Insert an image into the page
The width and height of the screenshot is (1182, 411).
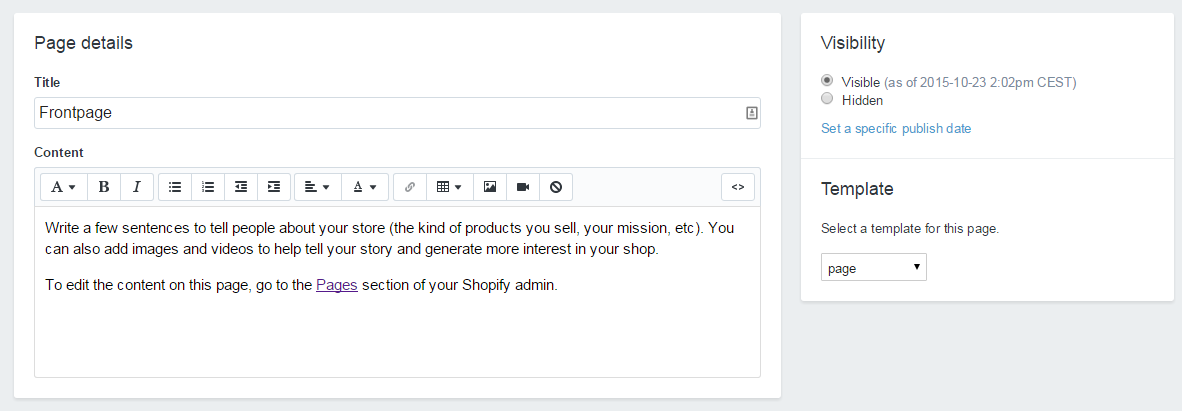[x=490, y=187]
